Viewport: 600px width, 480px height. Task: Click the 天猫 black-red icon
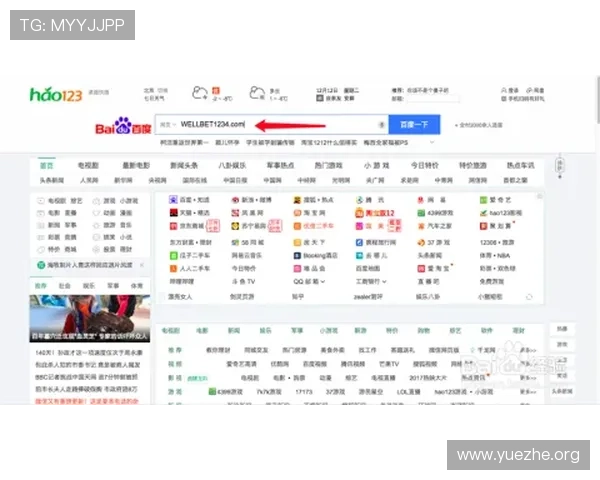tap(173, 212)
